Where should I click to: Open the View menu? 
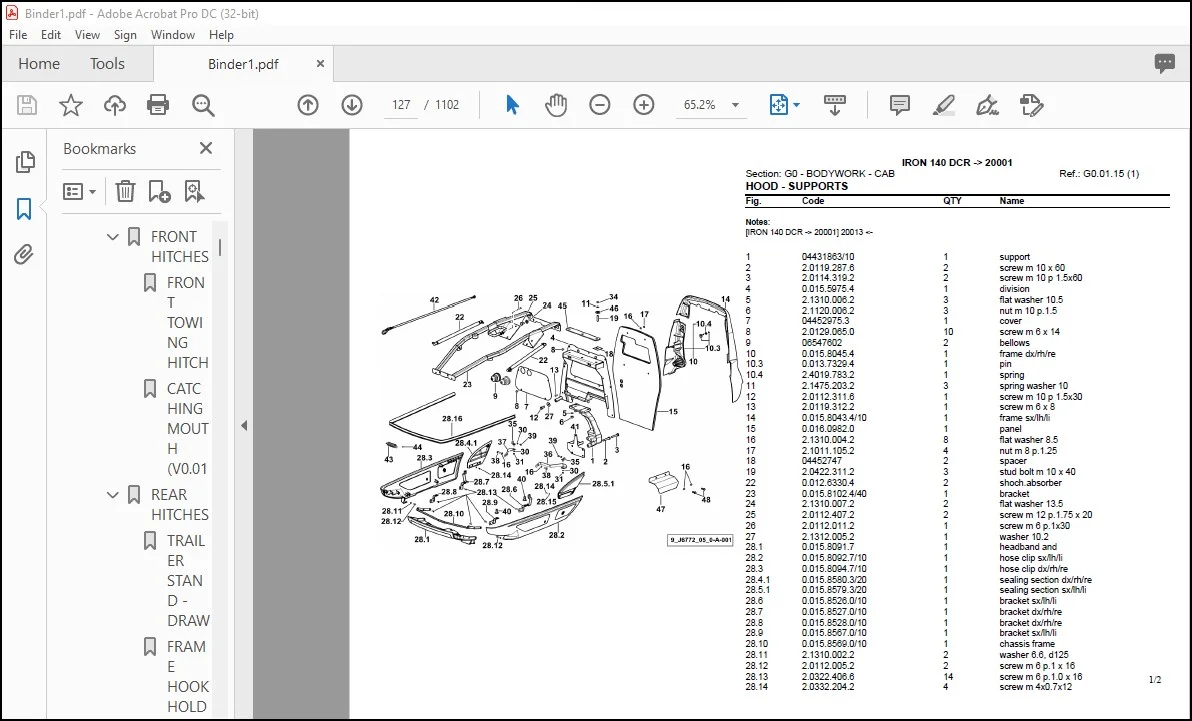tap(87, 35)
